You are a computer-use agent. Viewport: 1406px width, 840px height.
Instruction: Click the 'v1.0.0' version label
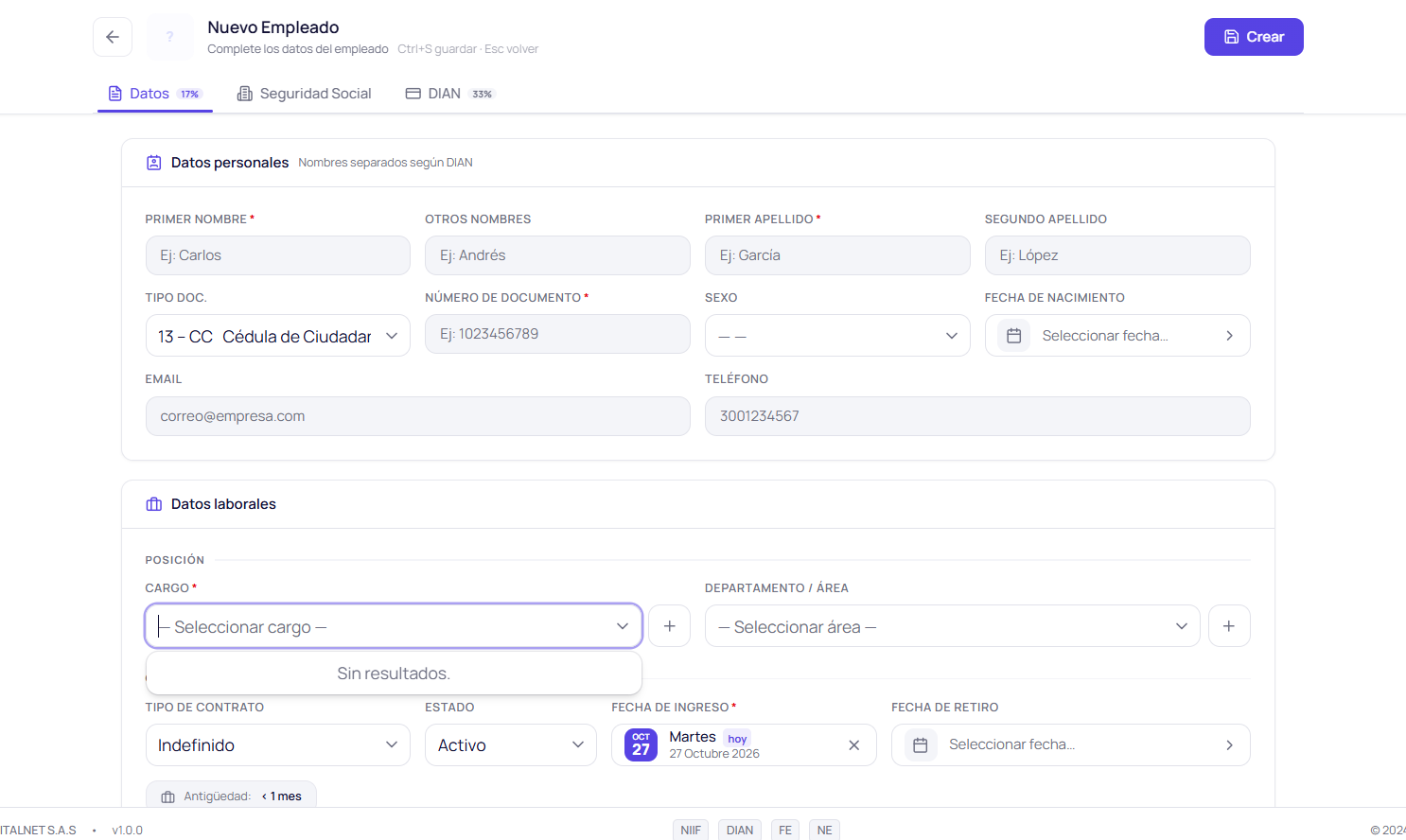pyautogui.click(x=127, y=831)
